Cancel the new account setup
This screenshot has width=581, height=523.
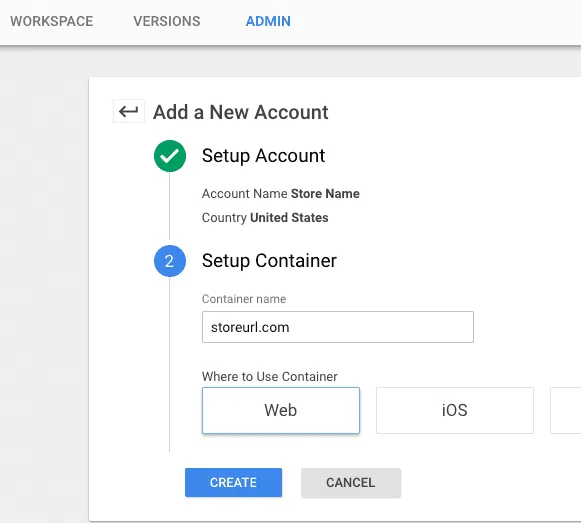(351, 482)
